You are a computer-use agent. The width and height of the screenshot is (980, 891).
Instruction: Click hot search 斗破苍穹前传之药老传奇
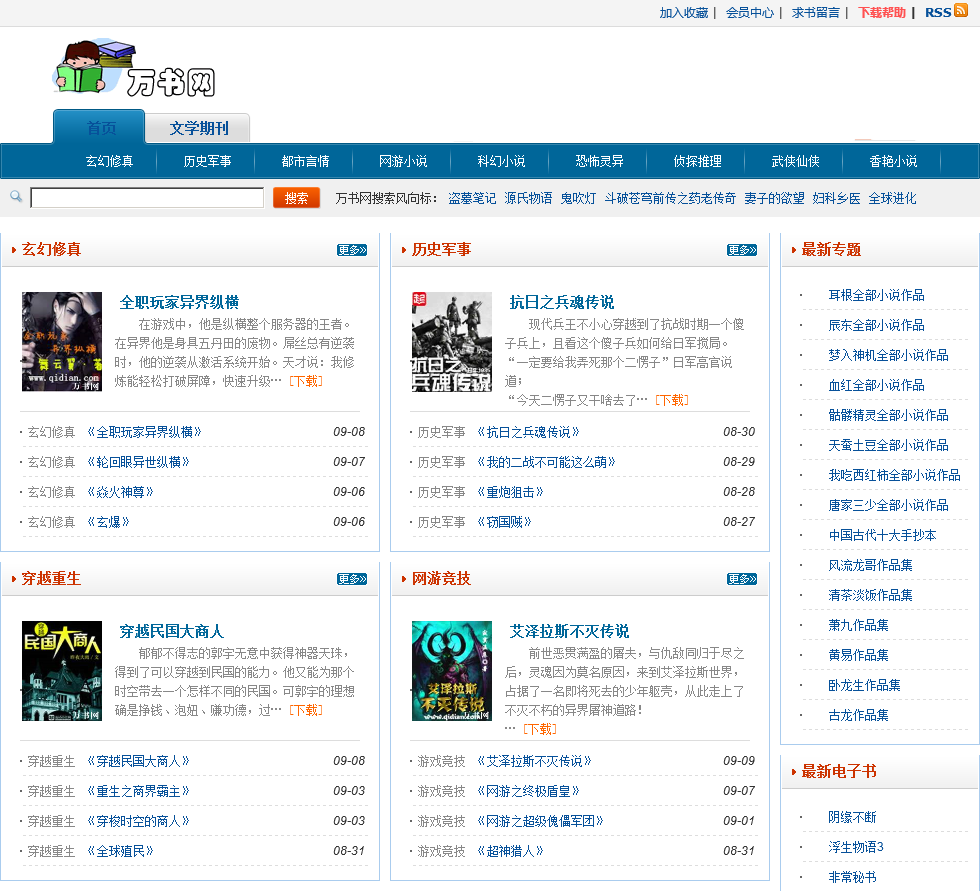[x=670, y=198]
